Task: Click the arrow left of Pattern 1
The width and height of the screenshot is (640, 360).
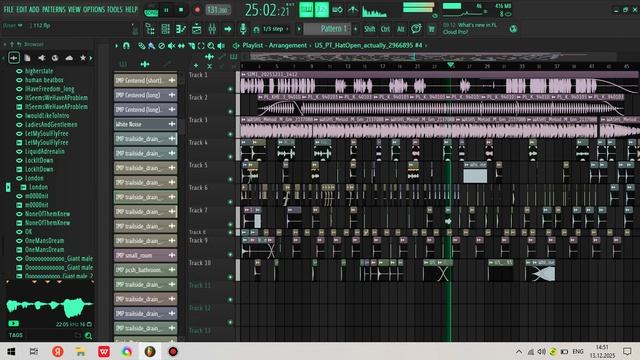Action: click(x=299, y=29)
